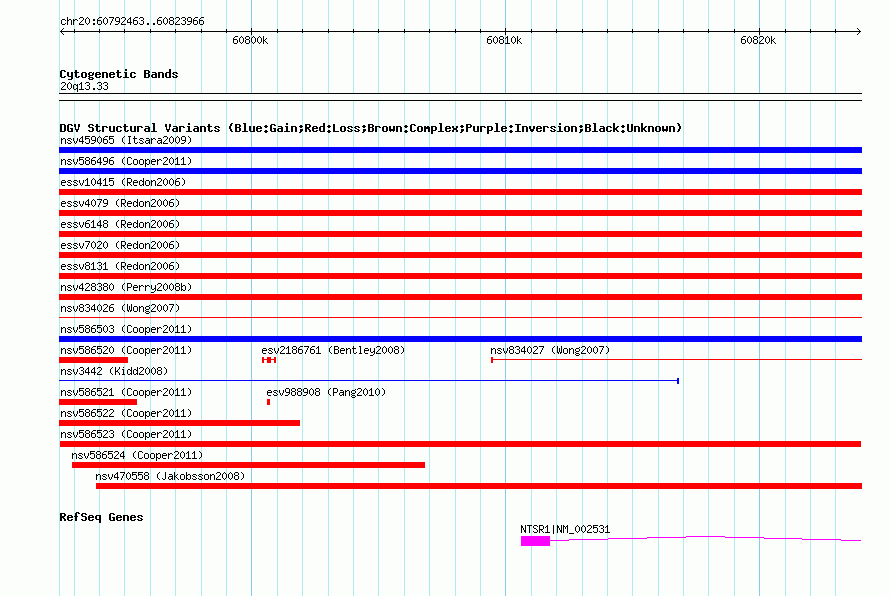The height and width of the screenshot is (596, 890).
Task: Click red bar beneath essv6148 label
Action: [460, 234]
